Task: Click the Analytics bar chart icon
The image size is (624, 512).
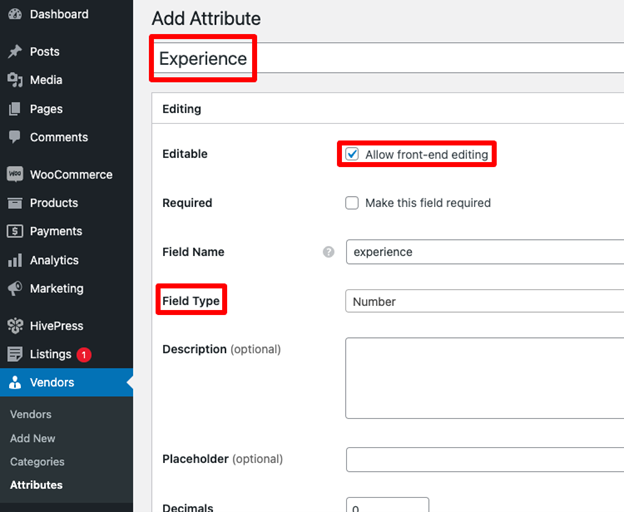Action: pos(15,260)
